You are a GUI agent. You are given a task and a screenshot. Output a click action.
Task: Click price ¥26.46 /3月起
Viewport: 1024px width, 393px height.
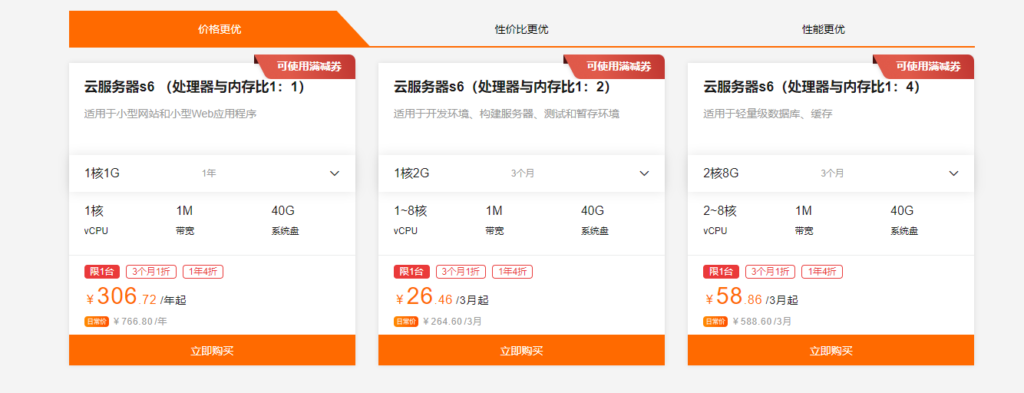coord(441,298)
